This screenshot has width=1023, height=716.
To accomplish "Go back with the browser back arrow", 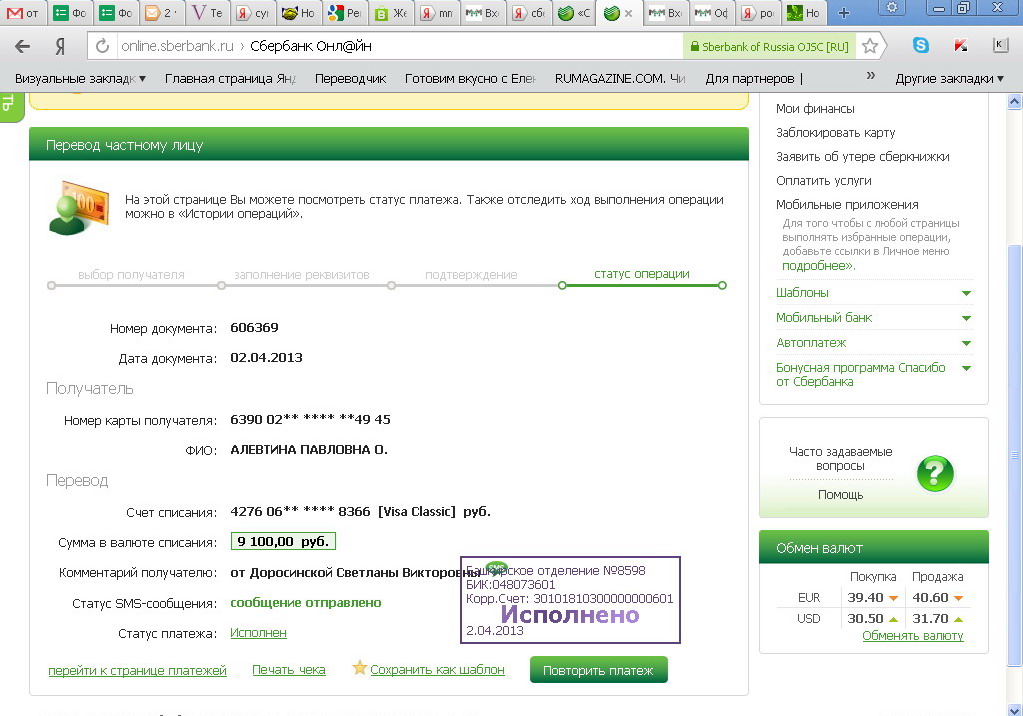I will coord(23,46).
